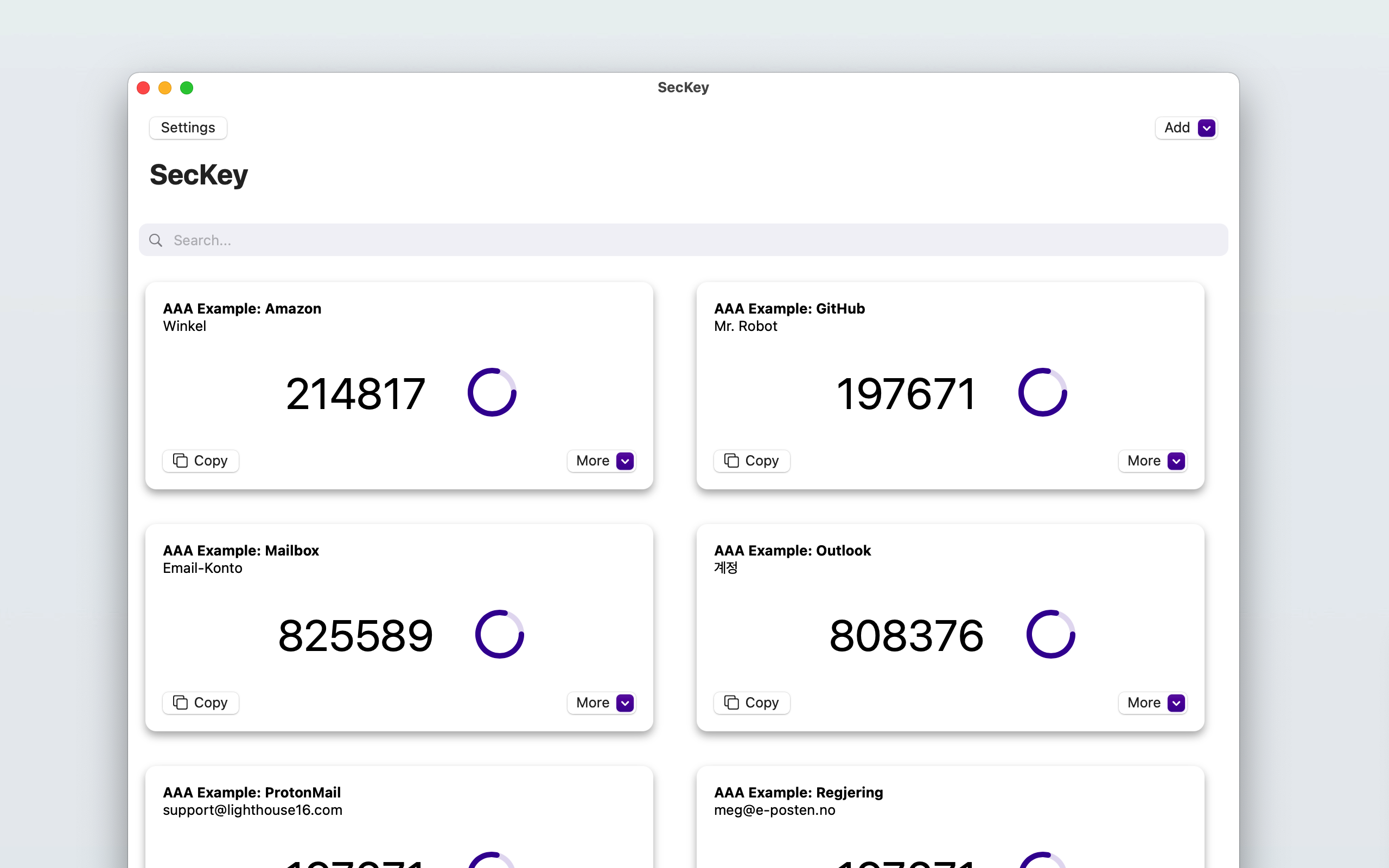
Task: Click the large SecKey heading
Action: [199, 175]
